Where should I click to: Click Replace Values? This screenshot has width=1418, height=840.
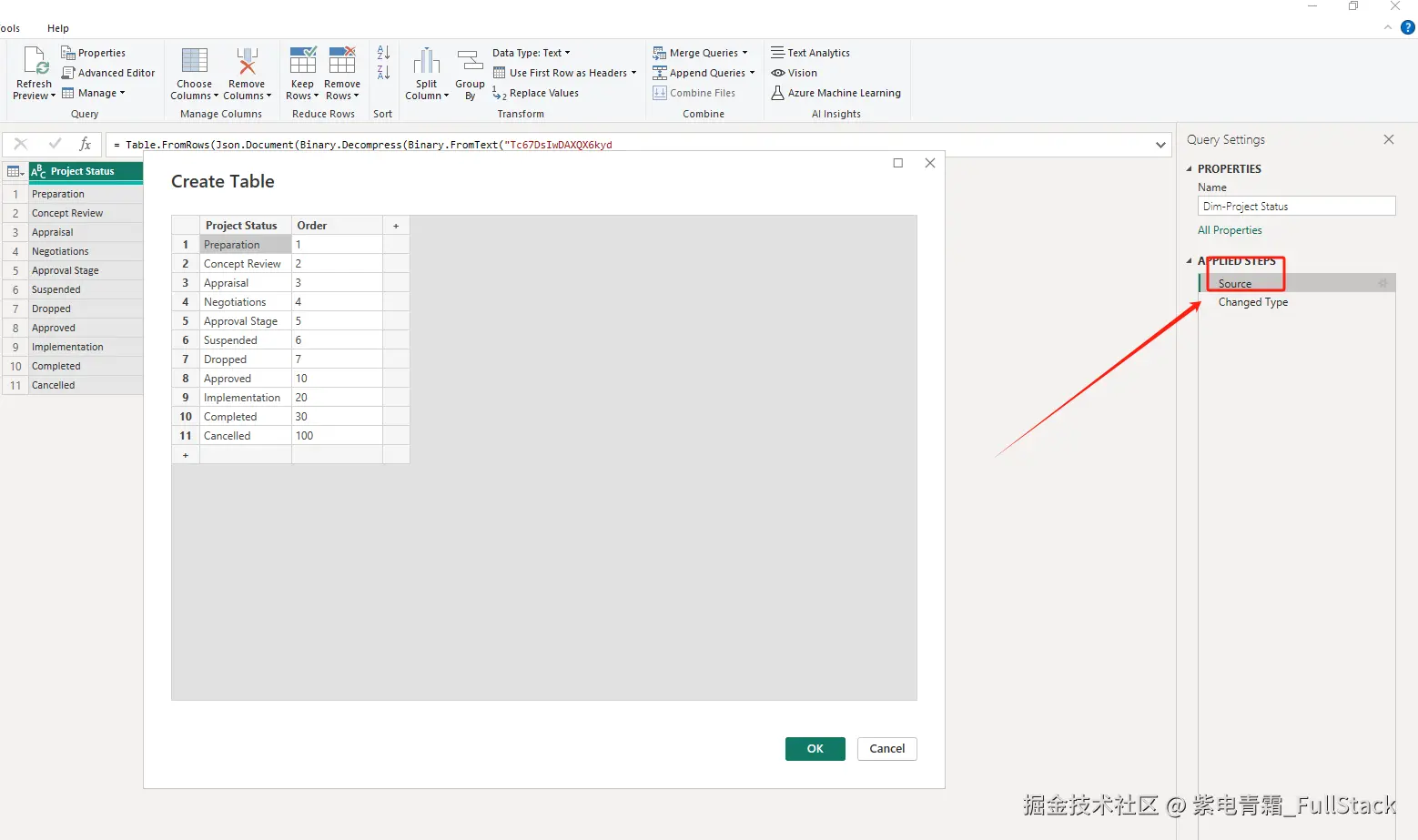[x=535, y=93]
